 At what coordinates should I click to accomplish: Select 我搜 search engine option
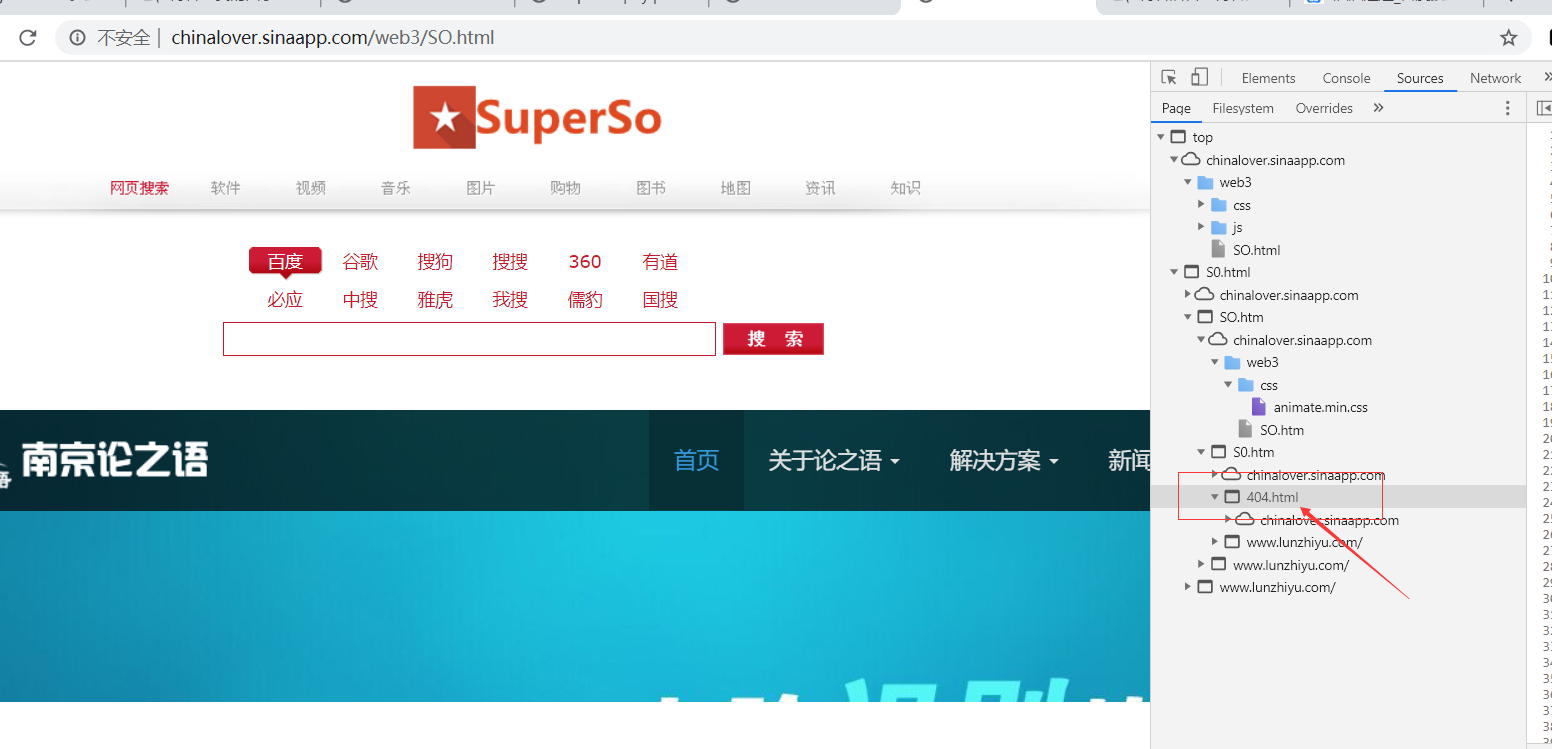(x=510, y=300)
